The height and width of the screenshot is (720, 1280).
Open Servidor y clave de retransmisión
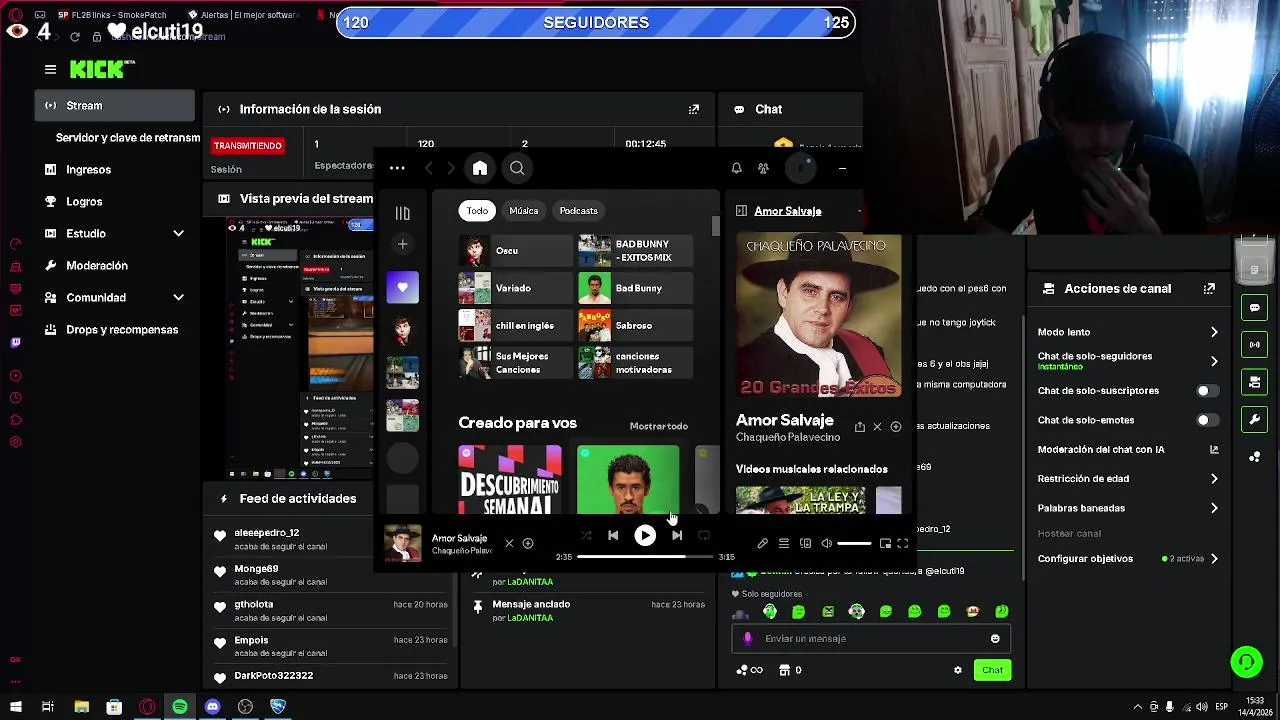tap(128, 138)
